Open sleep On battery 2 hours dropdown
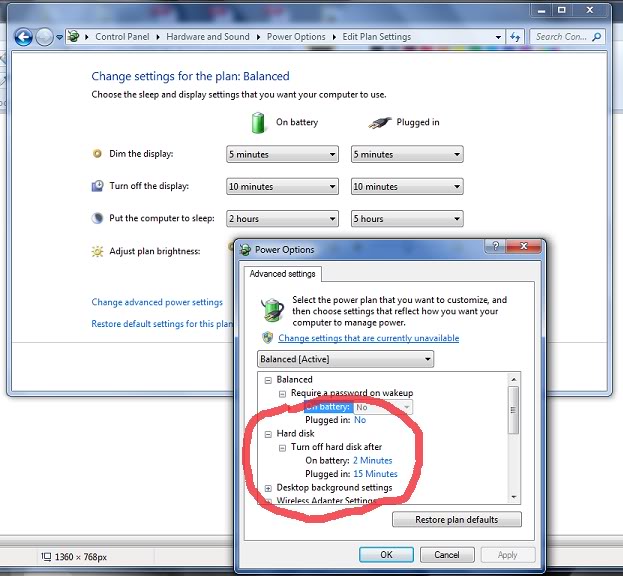This screenshot has height=576, width=623. 282,218
